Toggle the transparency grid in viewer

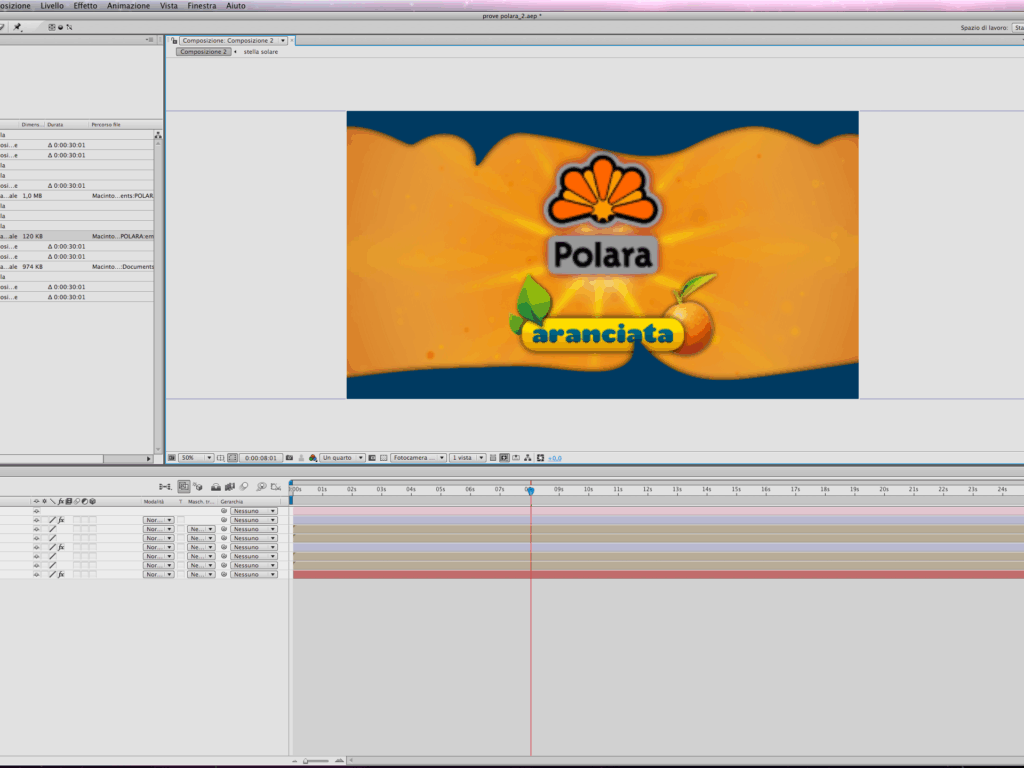(x=383, y=457)
